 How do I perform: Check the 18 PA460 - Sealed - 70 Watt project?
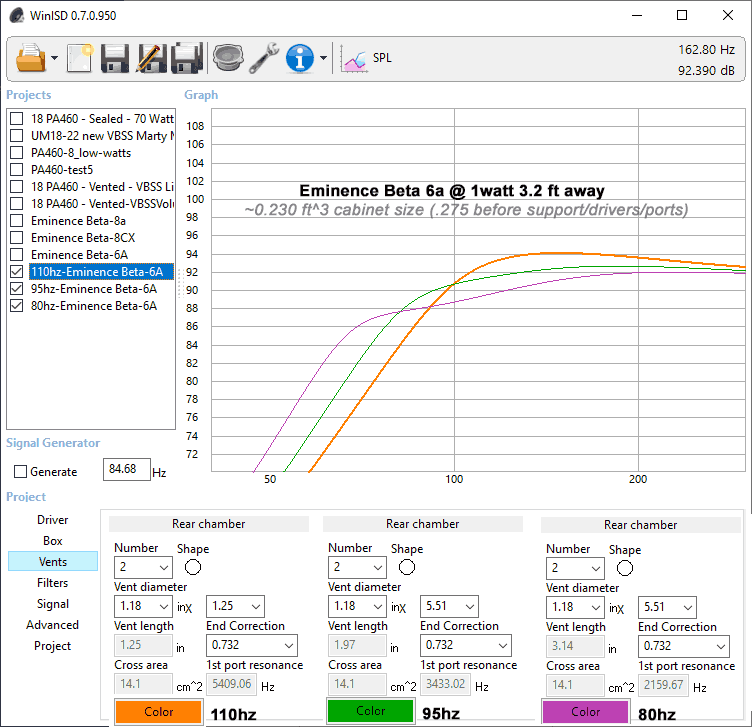tap(17, 118)
